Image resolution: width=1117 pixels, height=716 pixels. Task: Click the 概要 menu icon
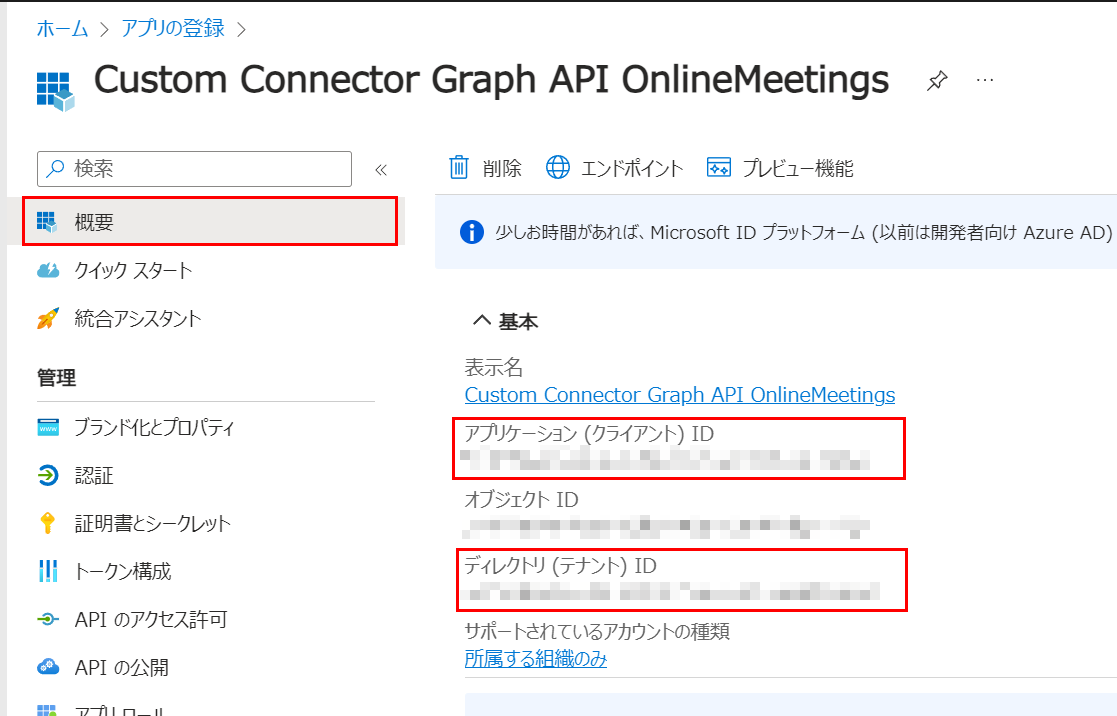click(x=47, y=222)
